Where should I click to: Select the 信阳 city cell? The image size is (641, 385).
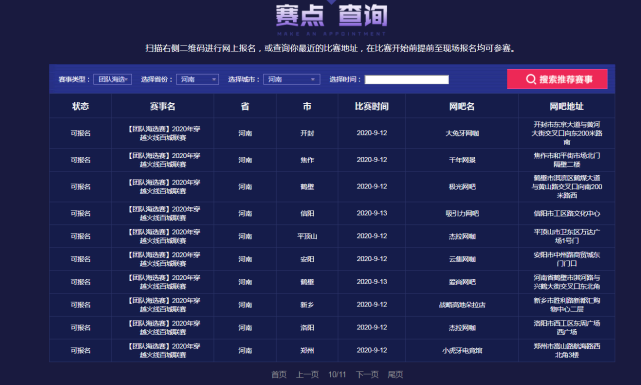[x=307, y=213]
